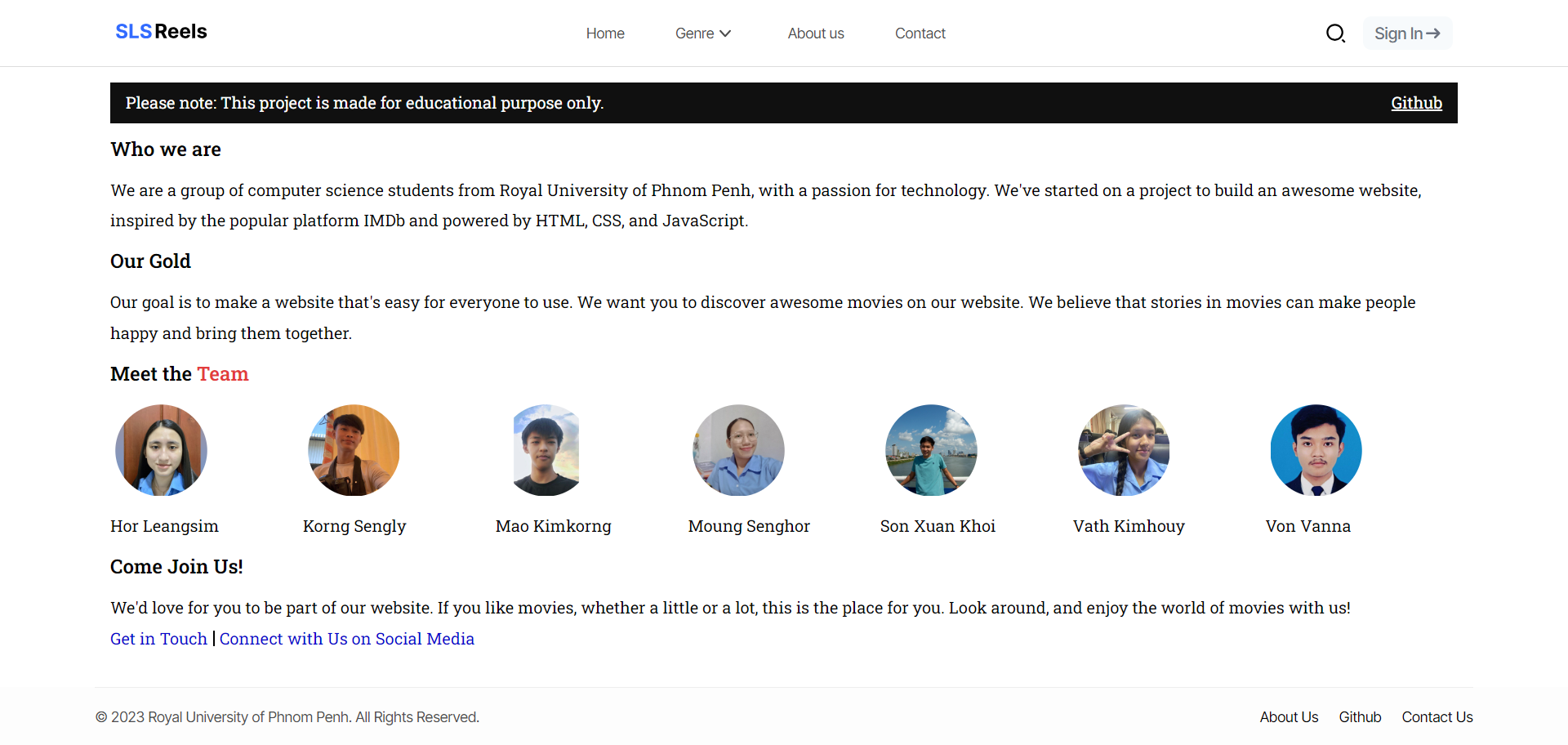
Task: Click Vath Kimhouy's profile photo
Action: point(1124,450)
